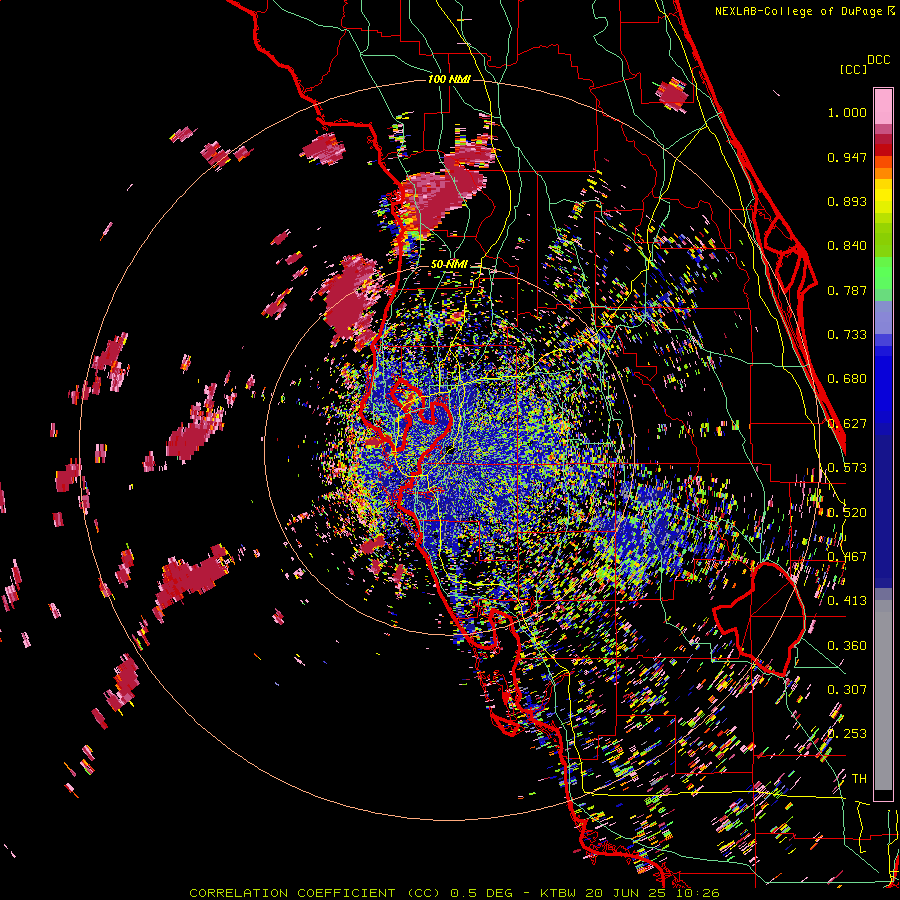Click the 10:26 timestamp in caption
Image resolution: width=900 pixels, height=900 pixels.
tap(699, 893)
